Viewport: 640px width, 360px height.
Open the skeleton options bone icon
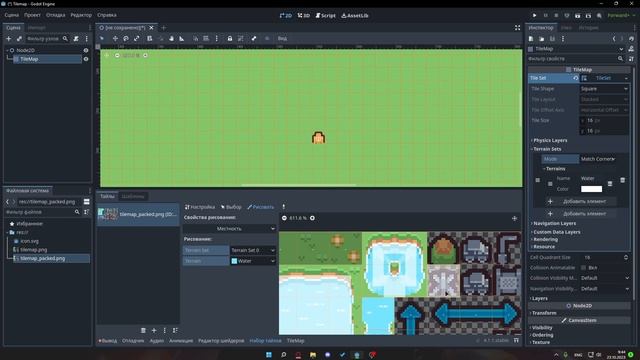pyautogui.click(x=254, y=38)
